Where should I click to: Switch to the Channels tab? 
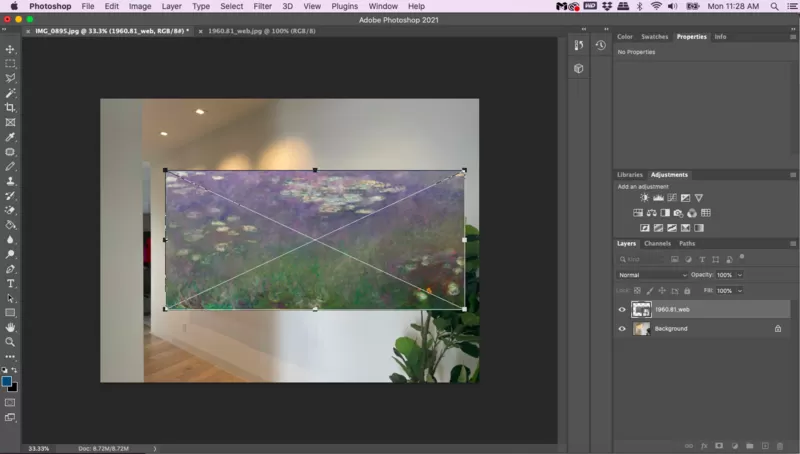pyautogui.click(x=657, y=244)
